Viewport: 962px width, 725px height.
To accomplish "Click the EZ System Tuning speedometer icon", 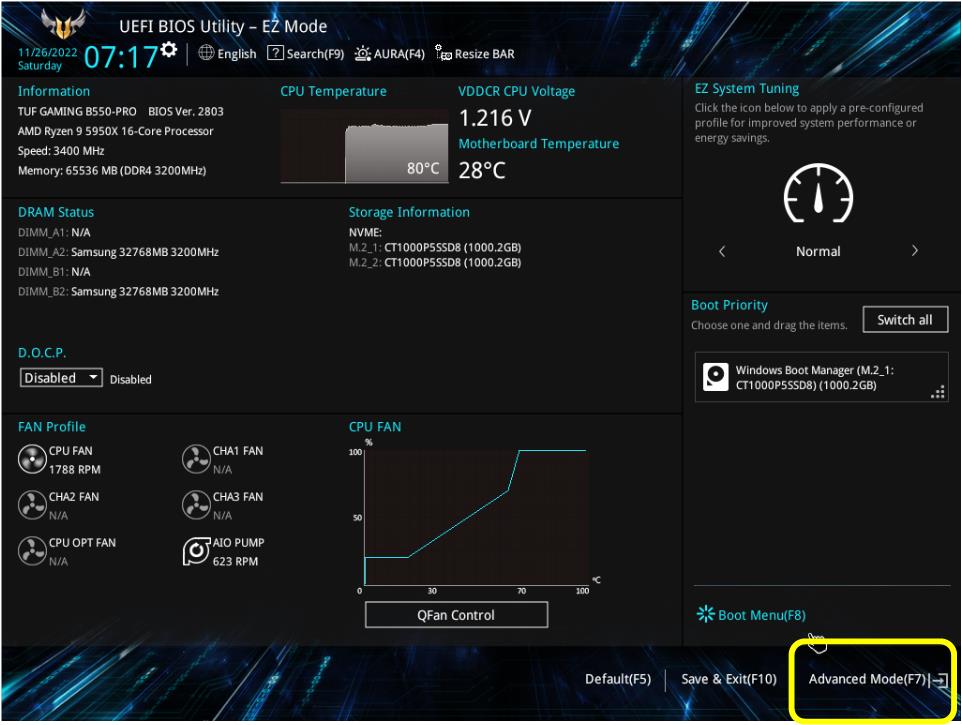I will click(818, 194).
